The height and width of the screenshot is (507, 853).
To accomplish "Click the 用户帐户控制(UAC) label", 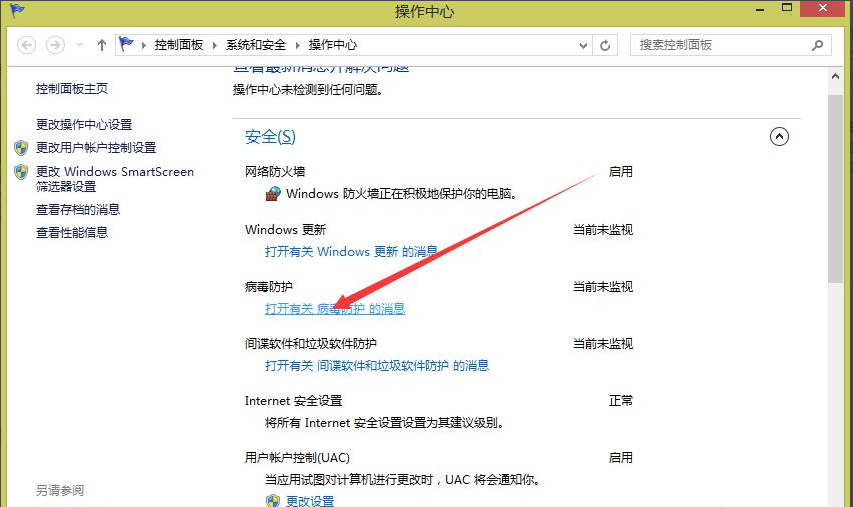I will (297, 457).
